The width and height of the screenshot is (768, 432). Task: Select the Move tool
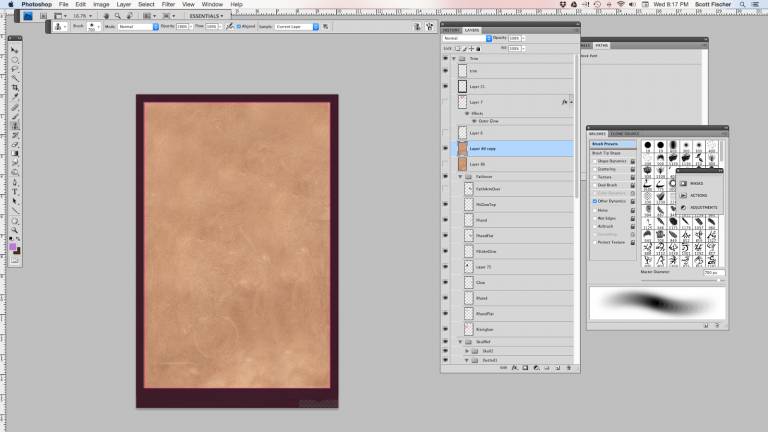click(x=15, y=50)
